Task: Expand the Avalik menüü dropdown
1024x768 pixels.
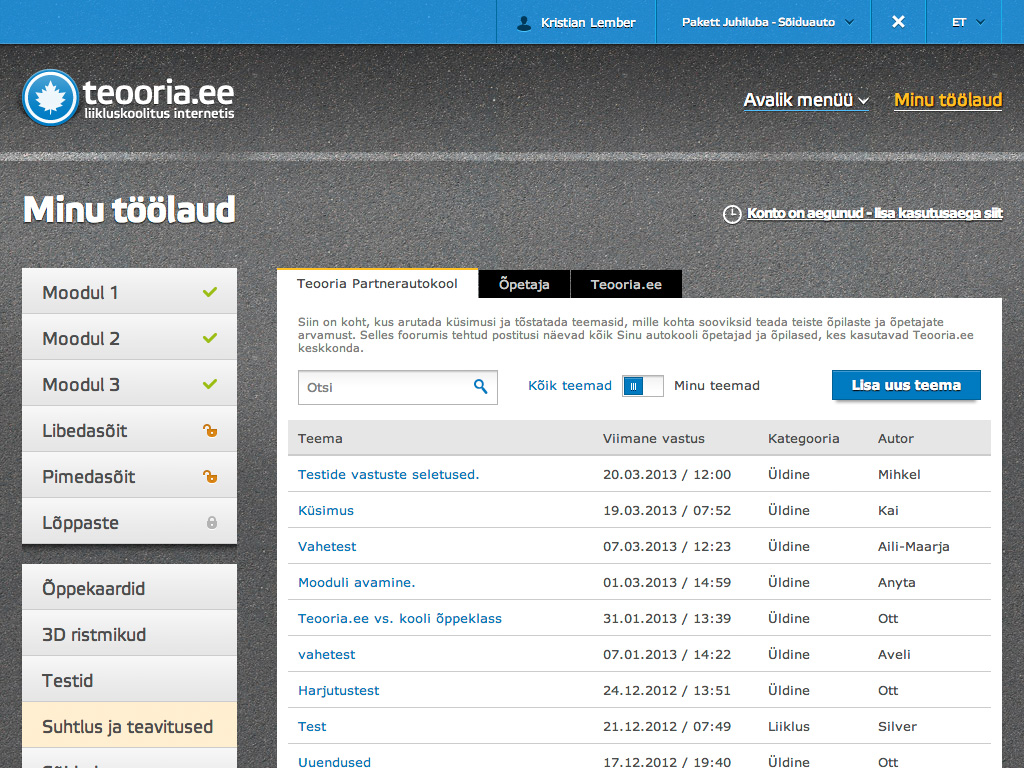Action: coord(806,100)
